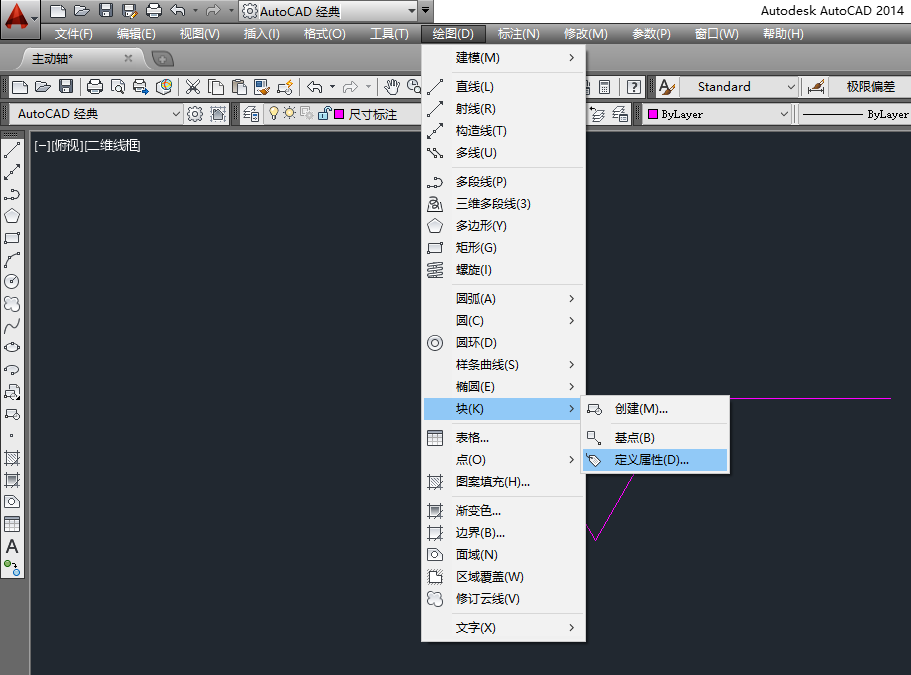Screen dimensions: 911x675
Task: Click the new drawing tab plus button
Action: pyautogui.click(x=162, y=59)
